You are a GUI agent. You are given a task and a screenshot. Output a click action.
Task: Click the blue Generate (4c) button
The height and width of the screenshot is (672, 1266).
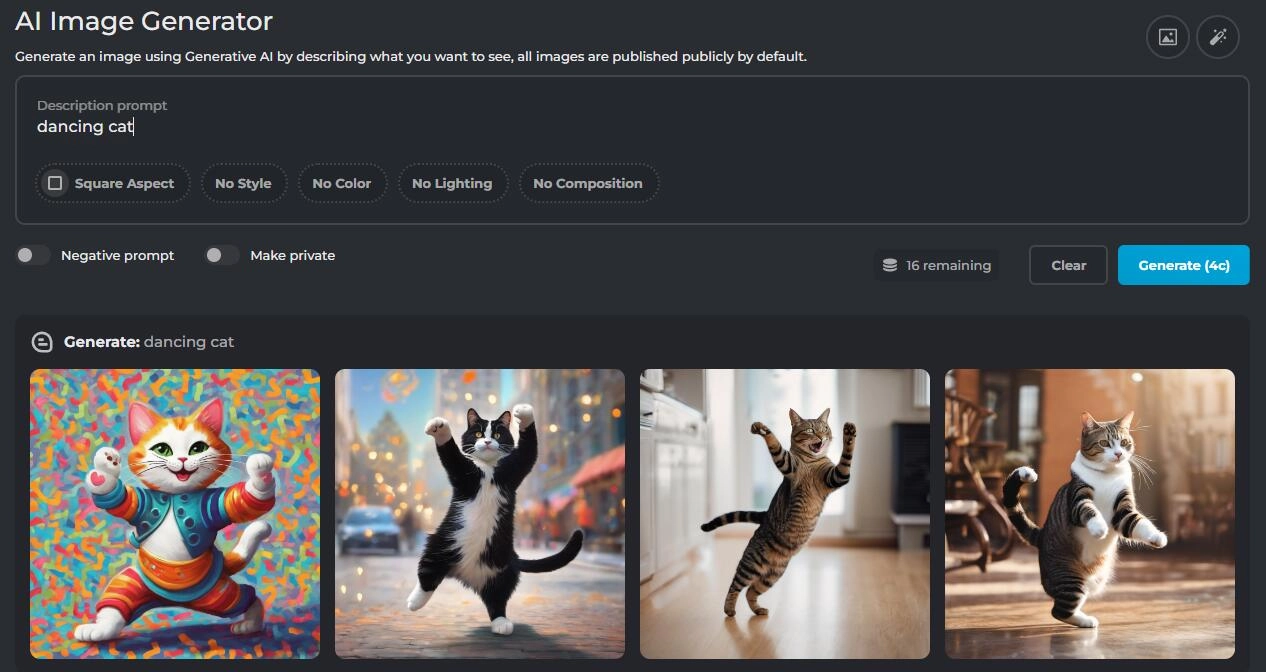point(1183,265)
